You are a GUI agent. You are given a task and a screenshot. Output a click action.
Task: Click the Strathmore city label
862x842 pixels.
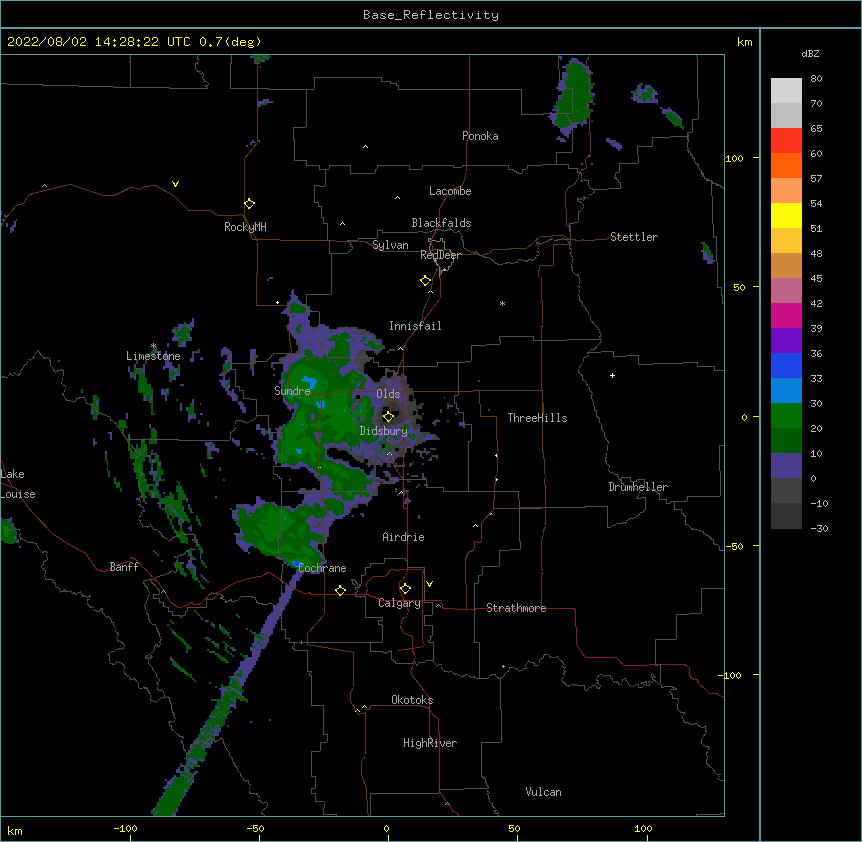point(516,608)
